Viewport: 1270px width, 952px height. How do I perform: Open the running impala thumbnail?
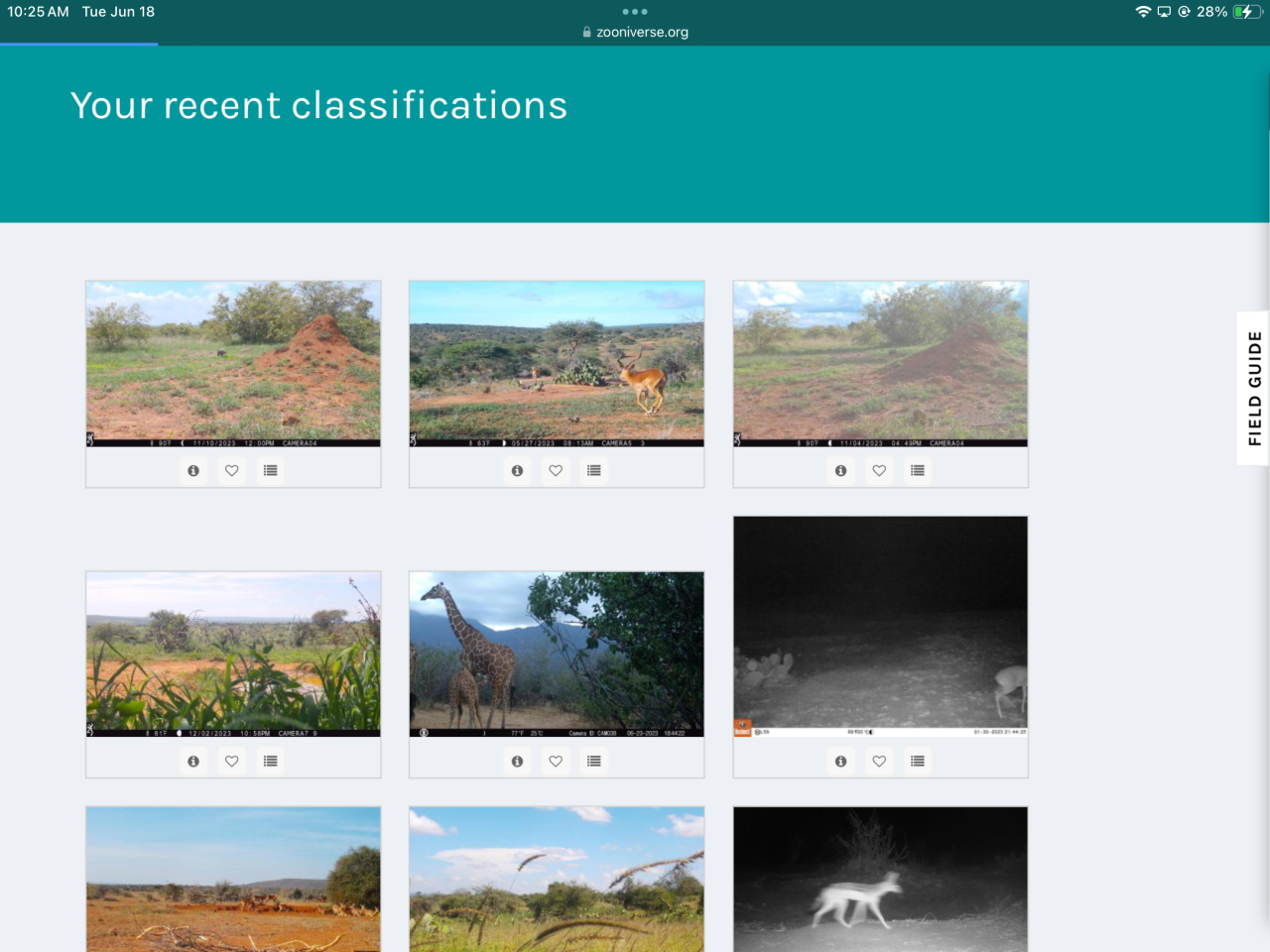coord(557,364)
